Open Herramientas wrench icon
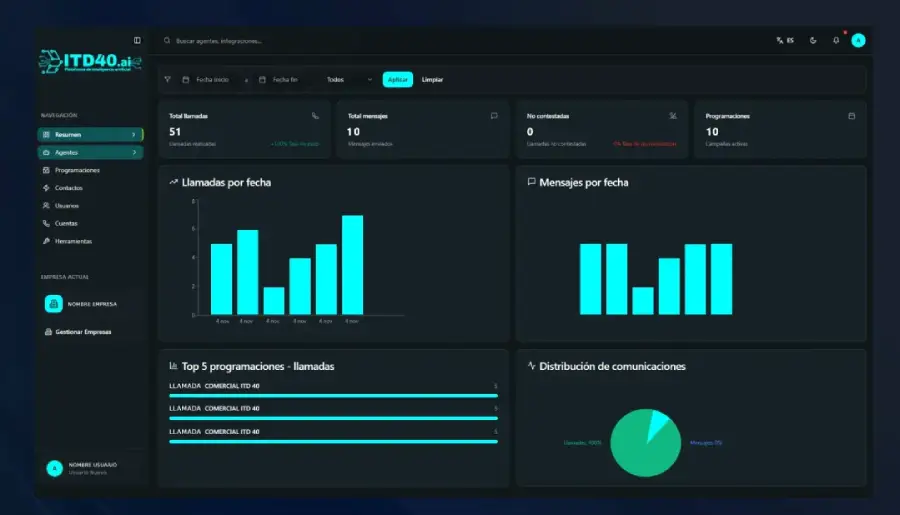 point(46,241)
